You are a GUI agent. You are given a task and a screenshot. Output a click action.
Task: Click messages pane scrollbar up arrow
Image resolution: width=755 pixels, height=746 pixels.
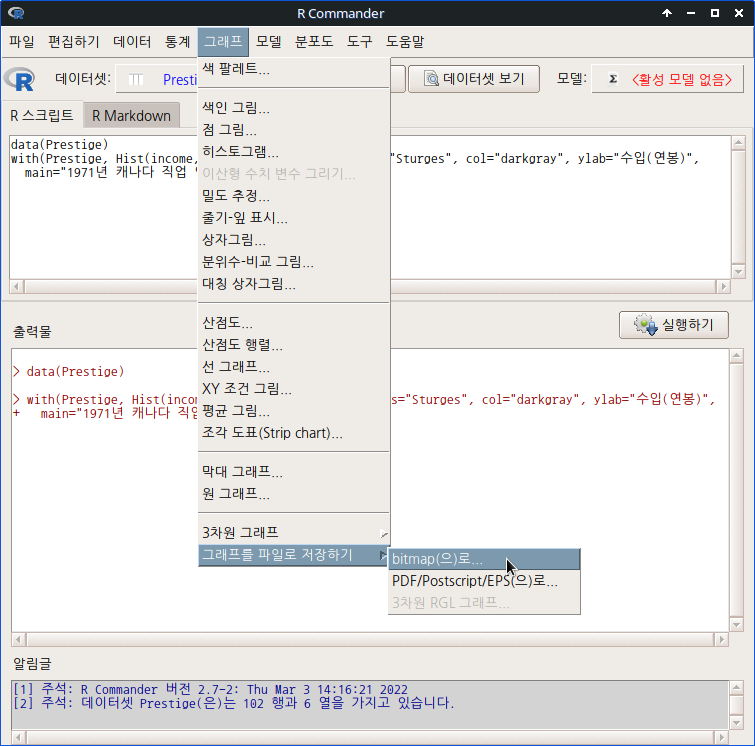736,687
